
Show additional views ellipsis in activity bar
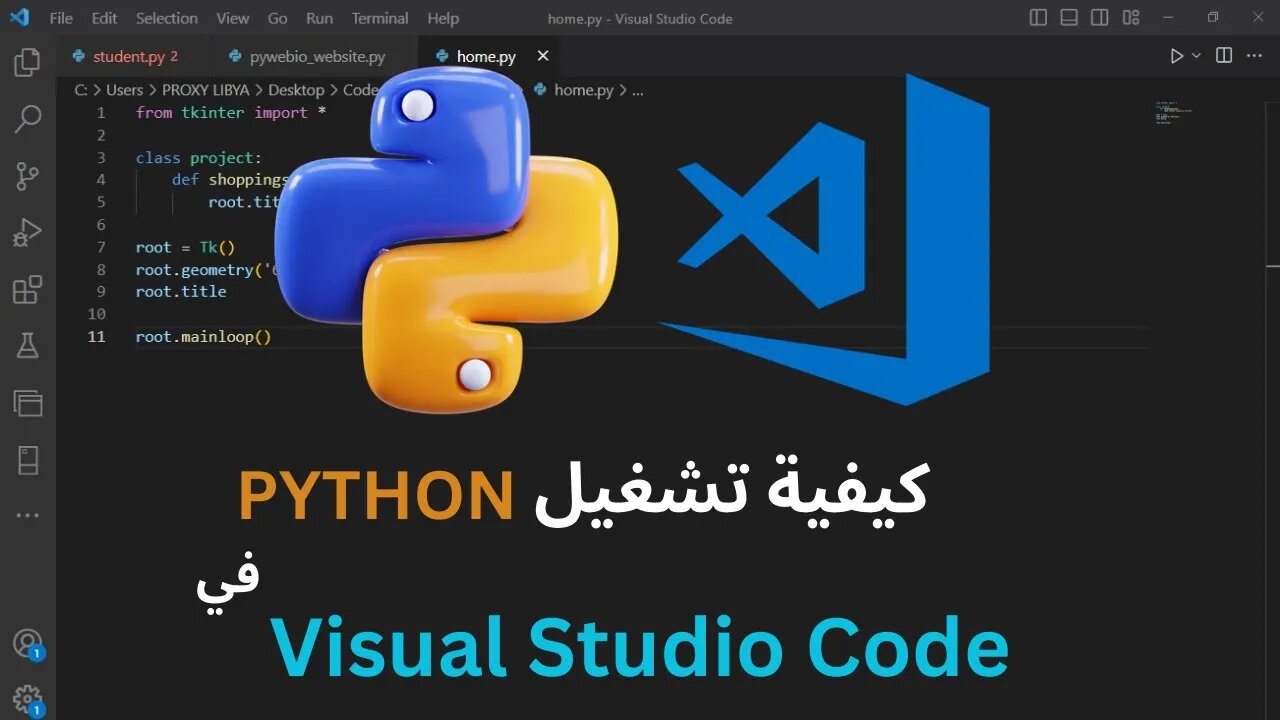(27, 516)
